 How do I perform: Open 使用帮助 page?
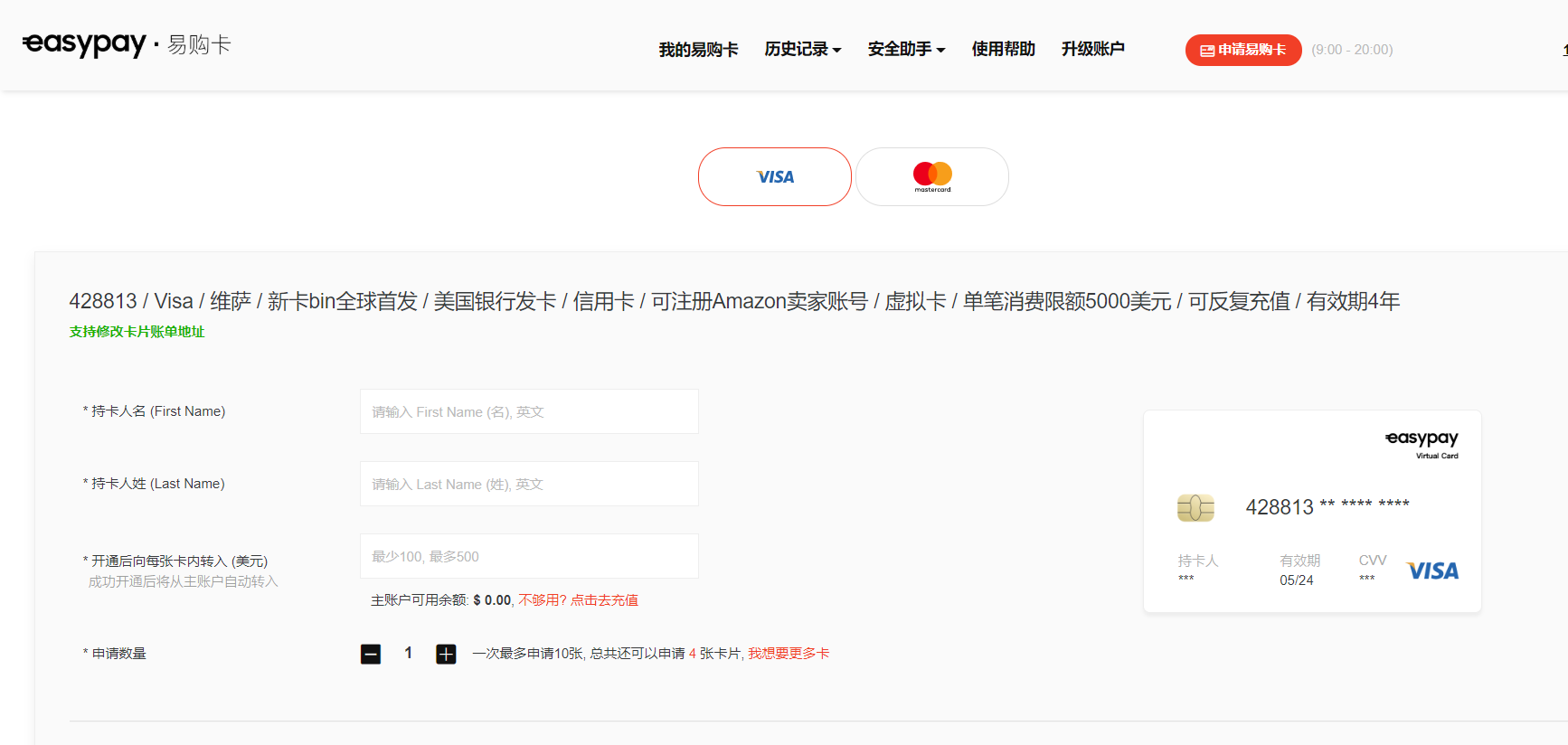1003,50
